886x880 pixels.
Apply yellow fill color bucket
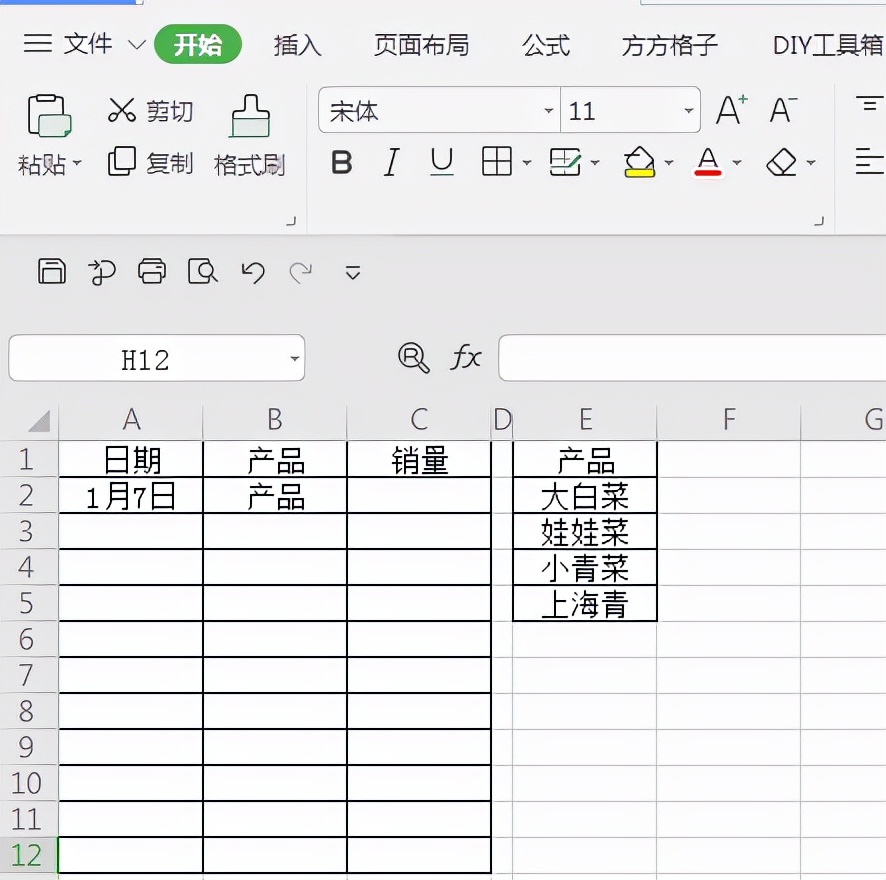coord(640,162)
